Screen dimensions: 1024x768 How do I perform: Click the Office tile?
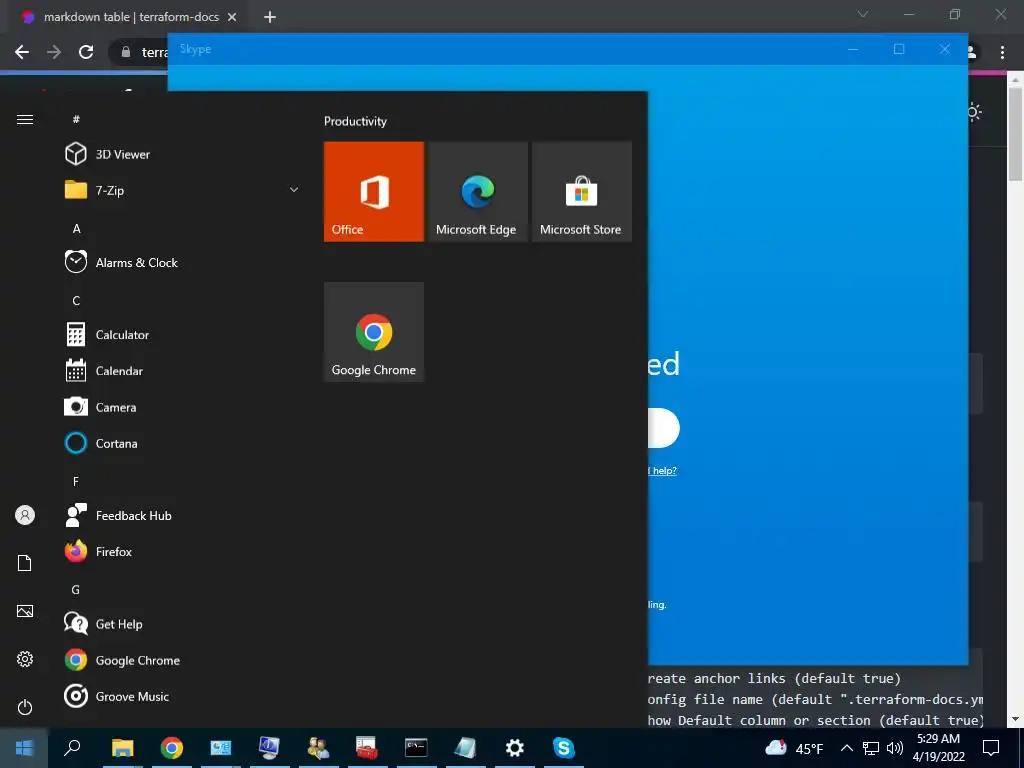pos(374,191)
